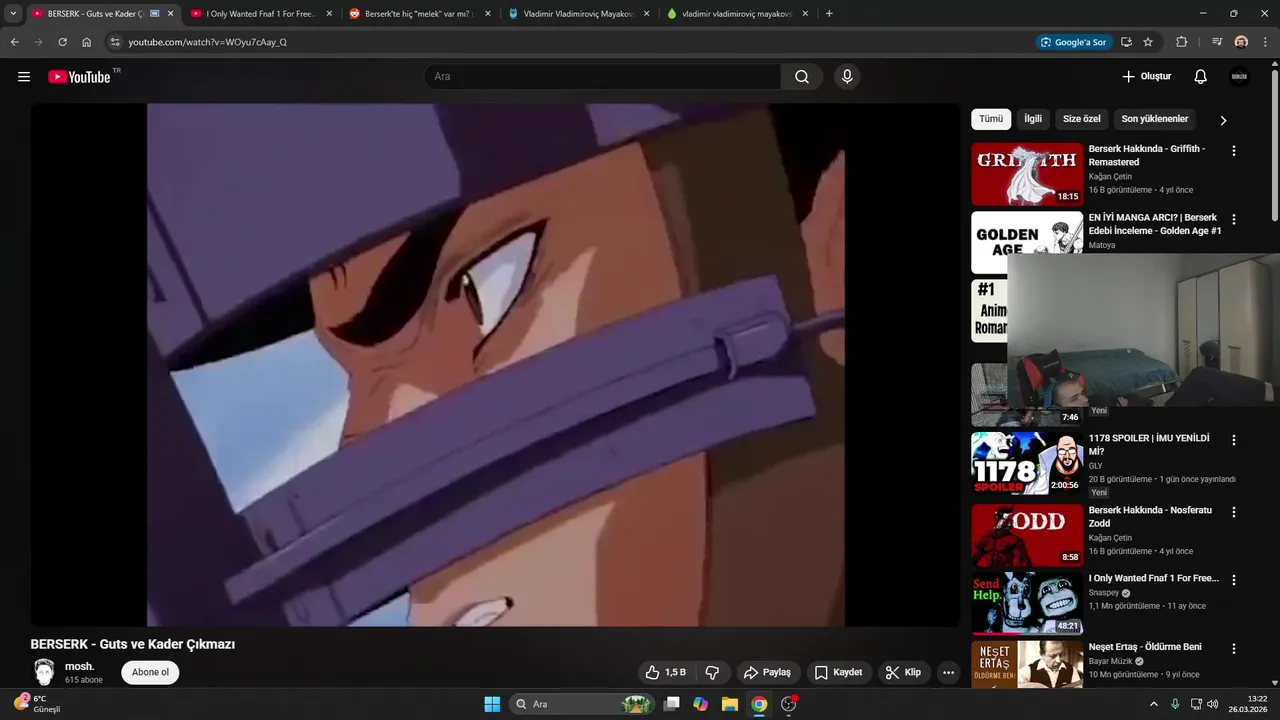Open options for the Fnaf 1 suggested video
Screen dimensions: 1280x720
click(1233, 580)
